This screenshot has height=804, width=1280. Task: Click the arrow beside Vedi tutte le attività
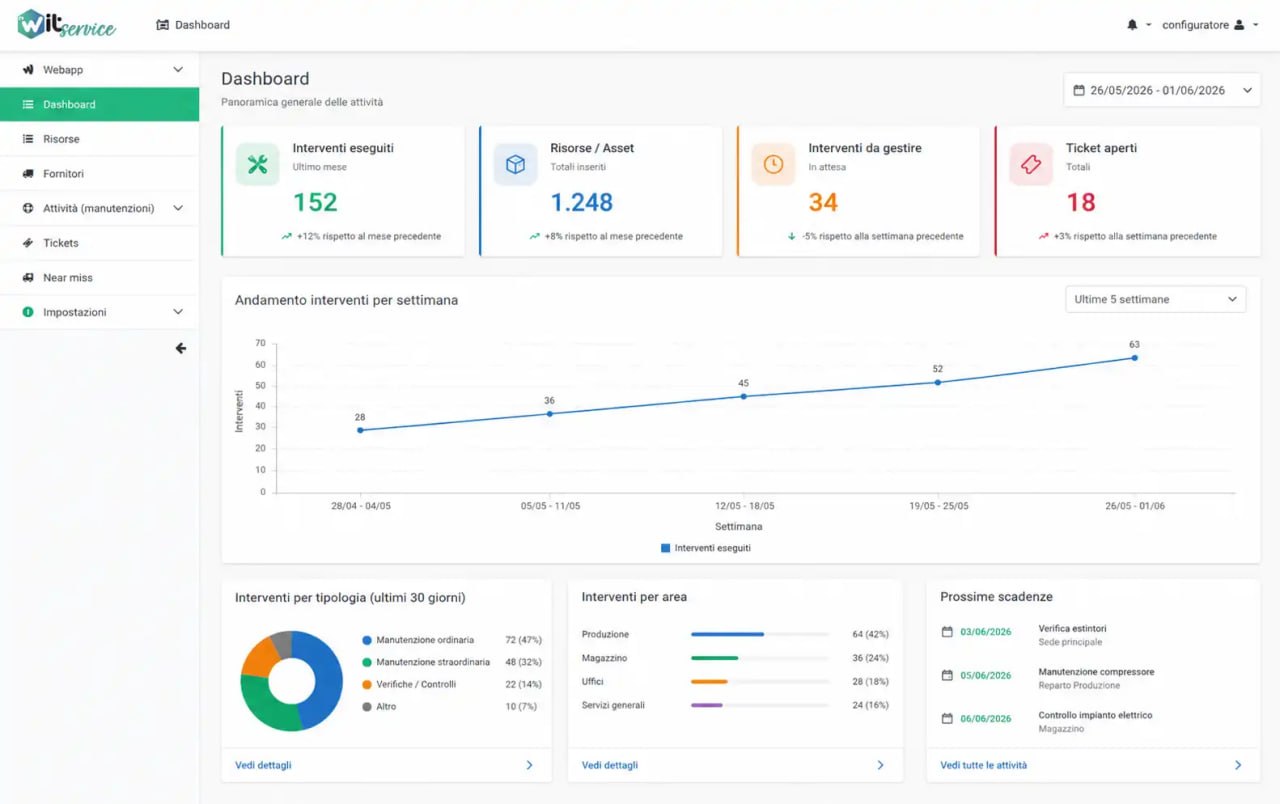point(1238,765)
